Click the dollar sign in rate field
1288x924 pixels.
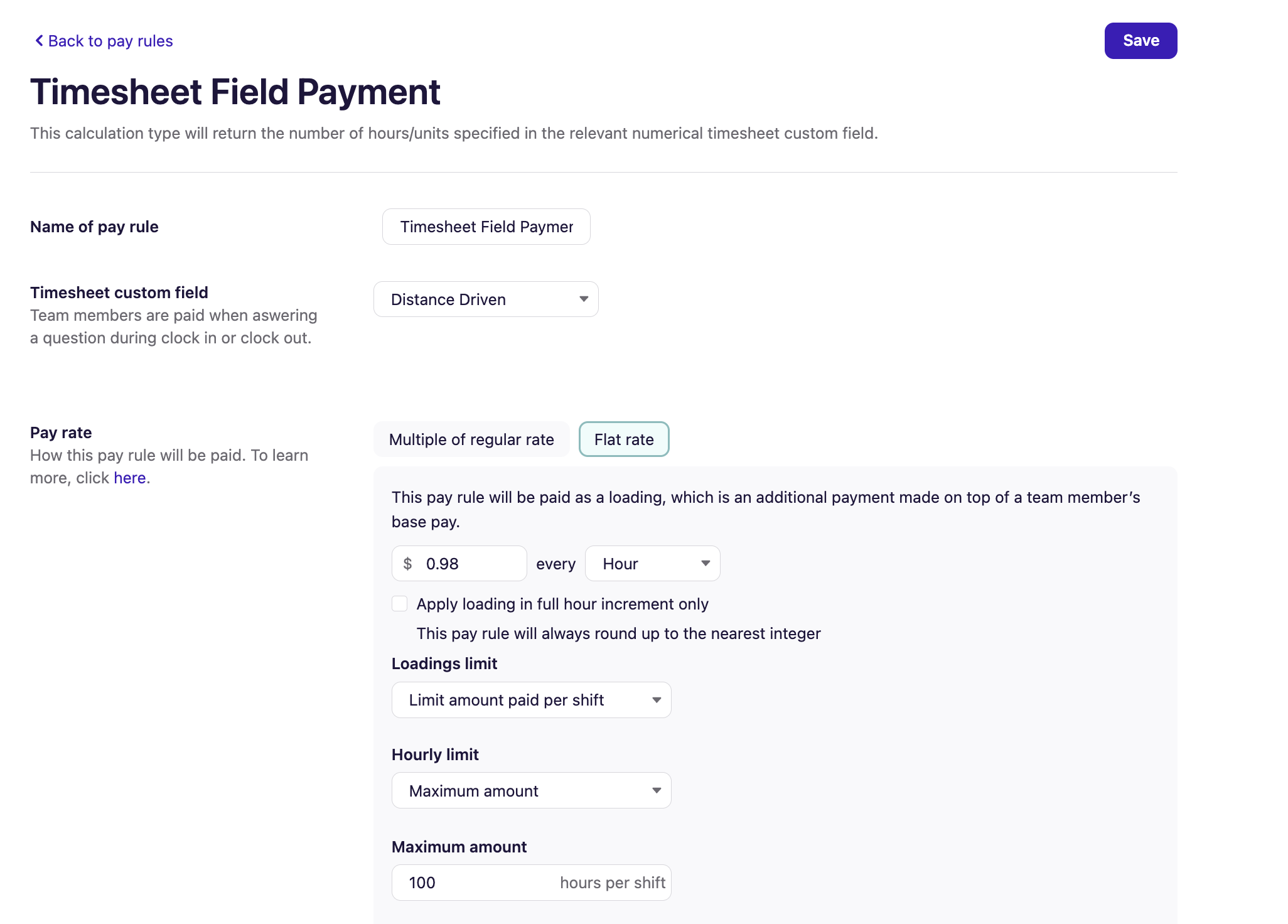pos(407,564)
